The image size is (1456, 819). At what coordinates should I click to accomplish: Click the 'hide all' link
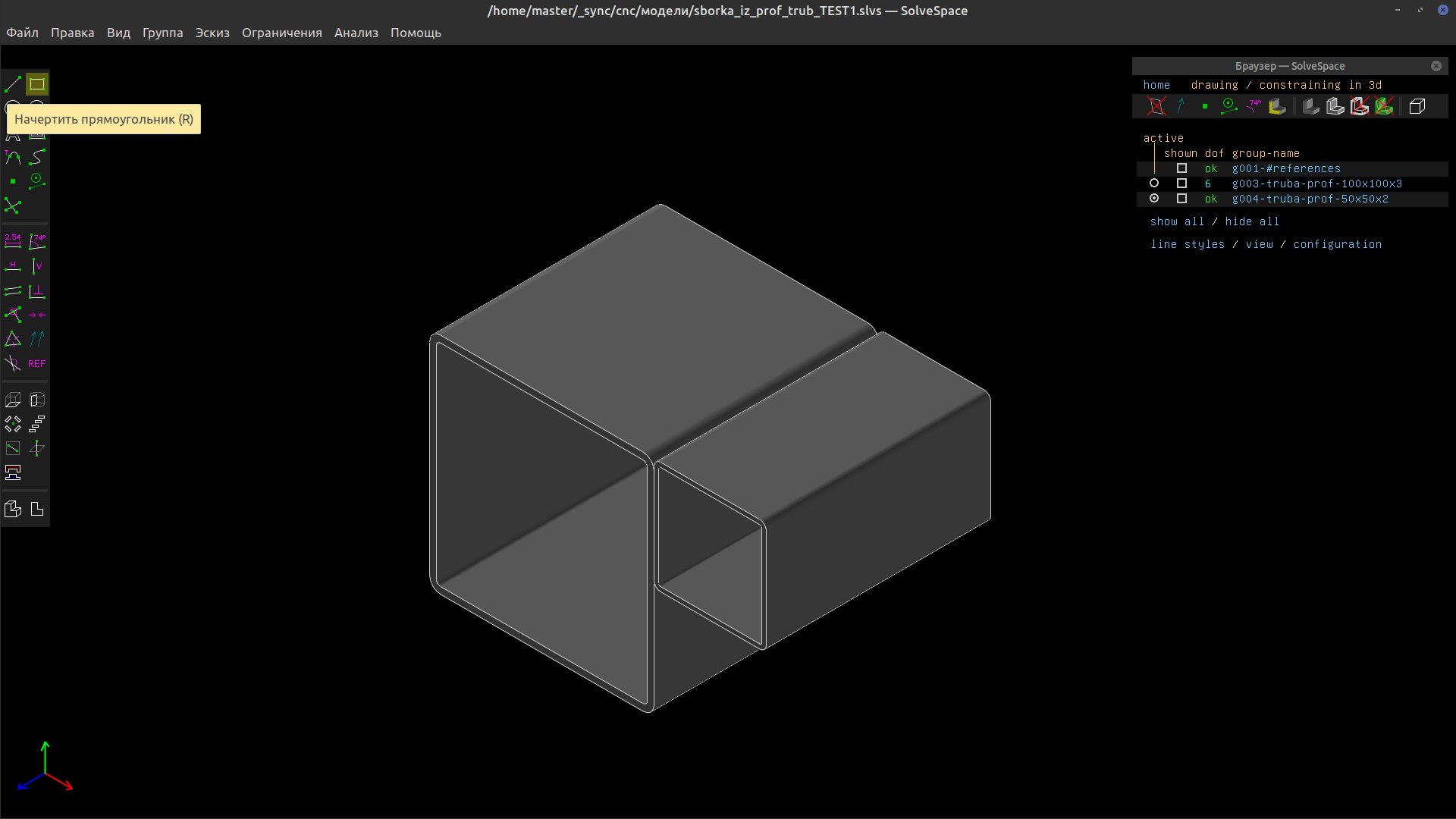(1252, 221)
